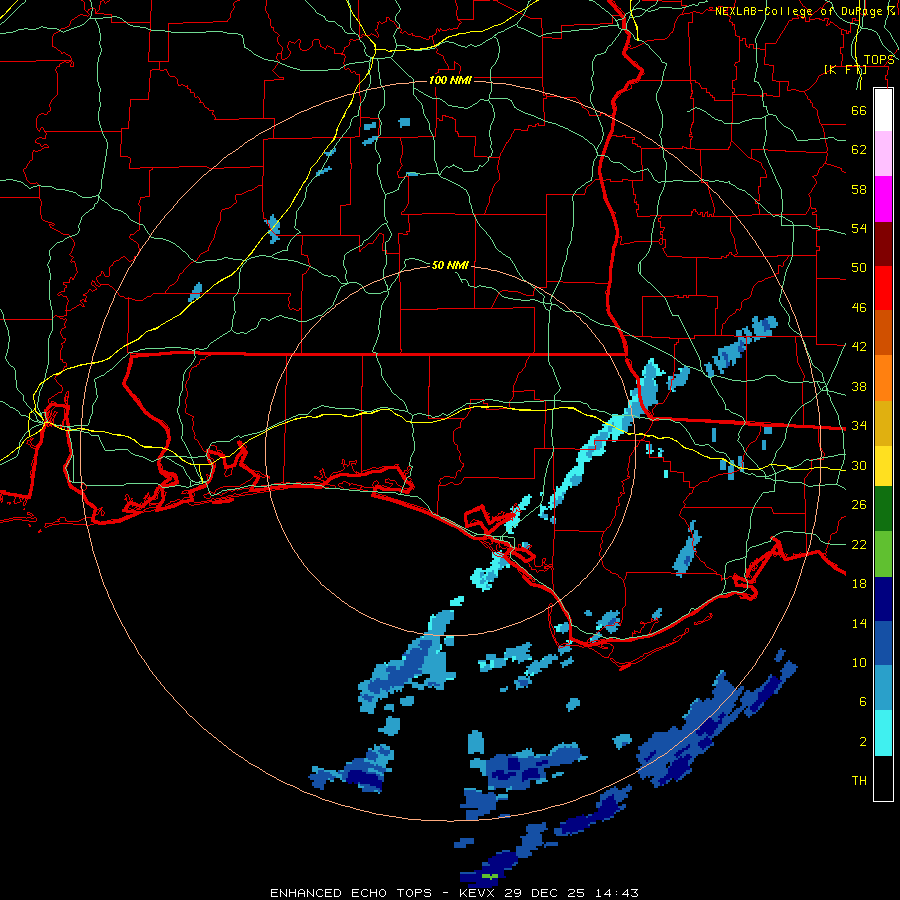Select the legend value 2

point(862,741)
